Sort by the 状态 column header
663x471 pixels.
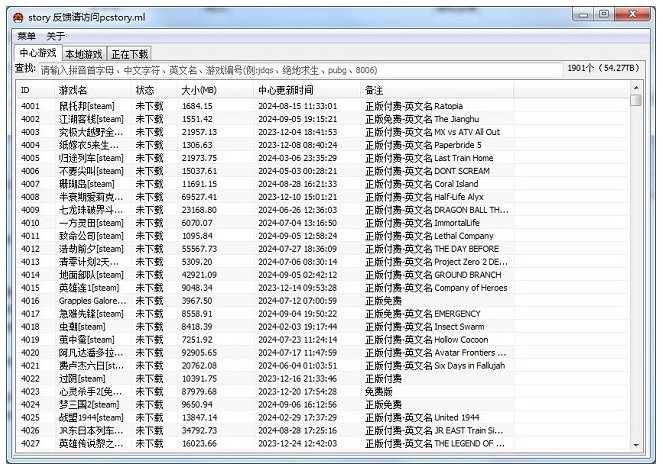tap(154, 90)
